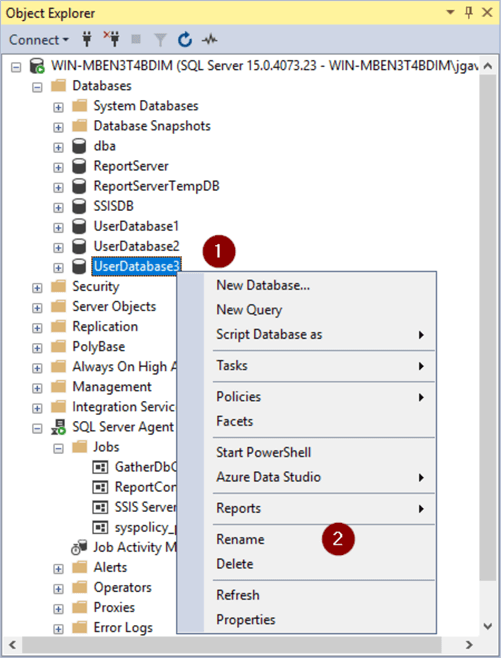
Task: Click the GatherDb job icon
Action: point(100,467)
